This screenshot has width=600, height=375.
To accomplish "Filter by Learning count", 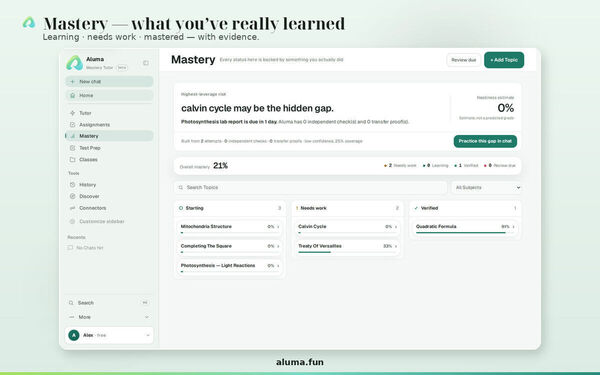I will point(435,166).
